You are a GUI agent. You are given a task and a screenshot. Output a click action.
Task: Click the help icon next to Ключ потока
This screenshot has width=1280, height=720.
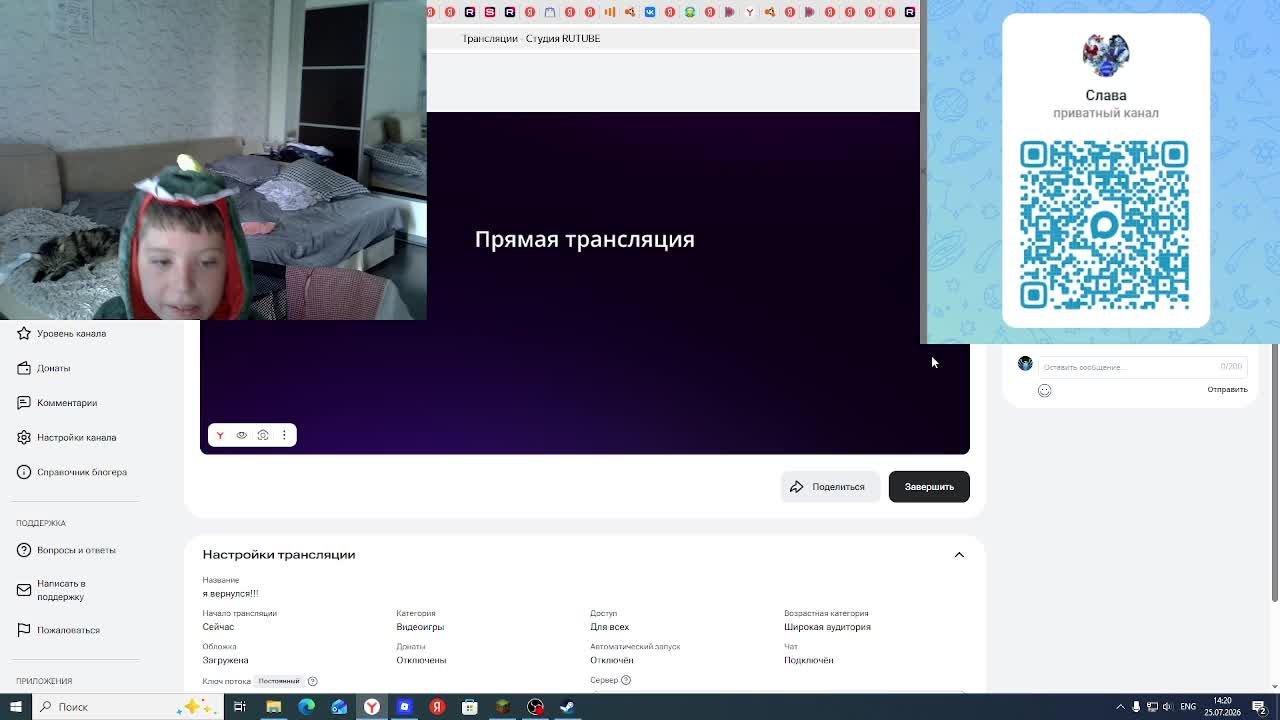pos(312,681)
